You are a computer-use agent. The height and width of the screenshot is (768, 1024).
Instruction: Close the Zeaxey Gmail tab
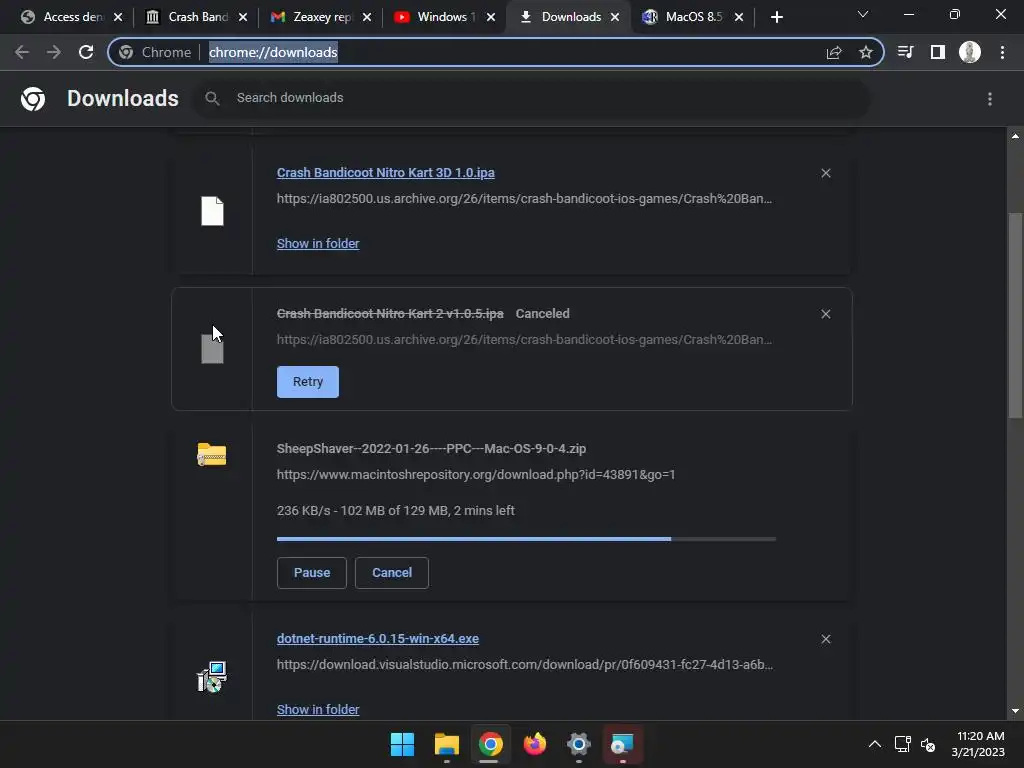point(367,17)
